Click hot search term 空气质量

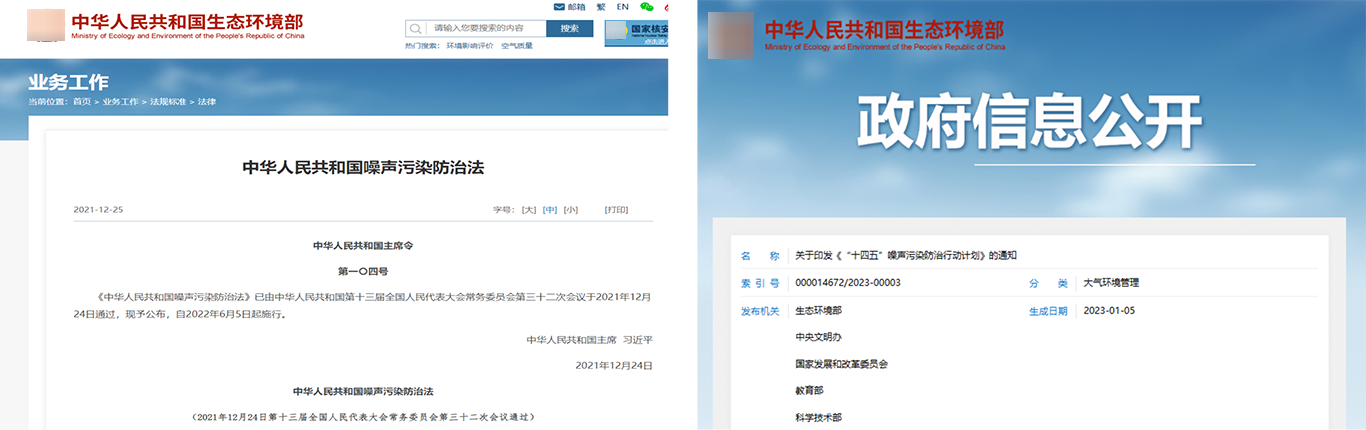pyautogui.click(x=517, y=46)
